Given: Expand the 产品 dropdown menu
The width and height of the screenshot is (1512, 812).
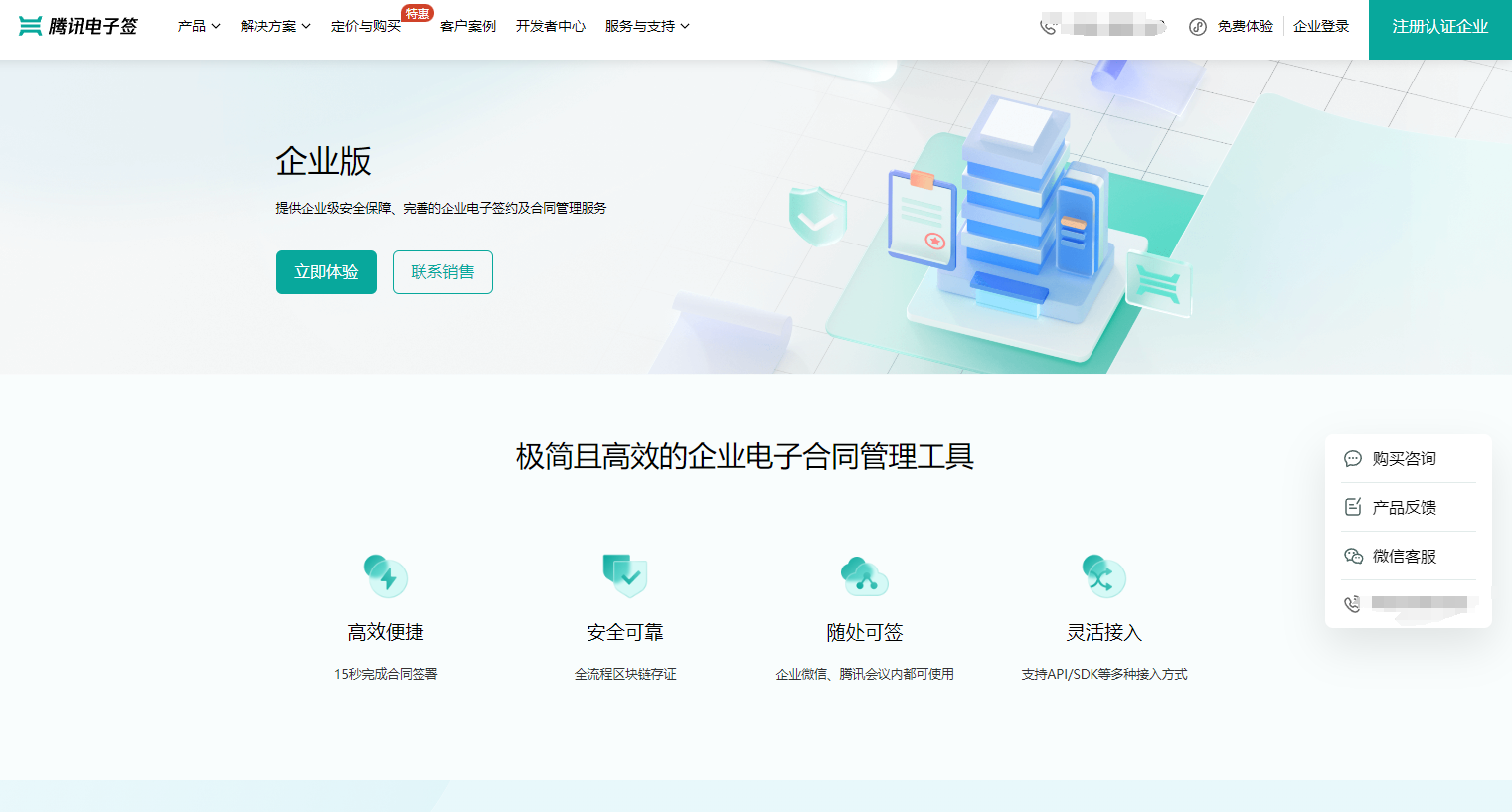Looking at the screenshot, I should click(x=199, y=26).
